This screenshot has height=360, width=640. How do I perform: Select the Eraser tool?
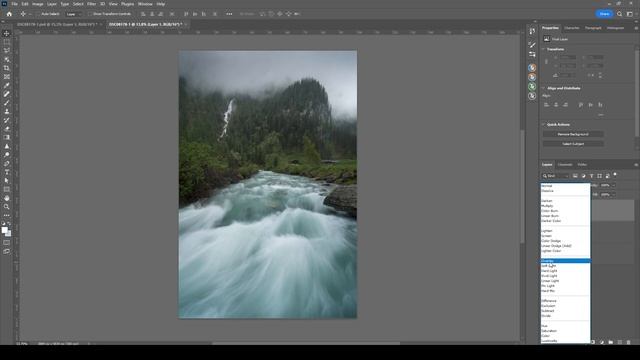point(7,129)
